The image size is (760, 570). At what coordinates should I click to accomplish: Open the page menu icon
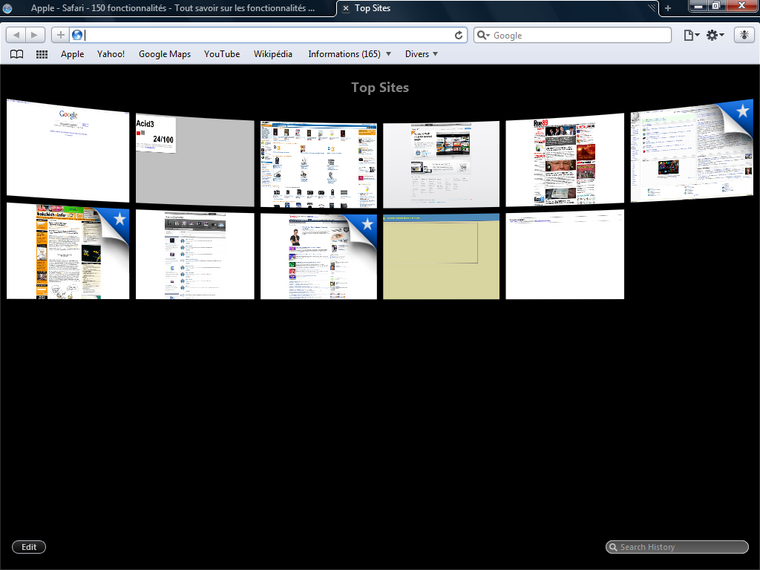click(691, 35)
